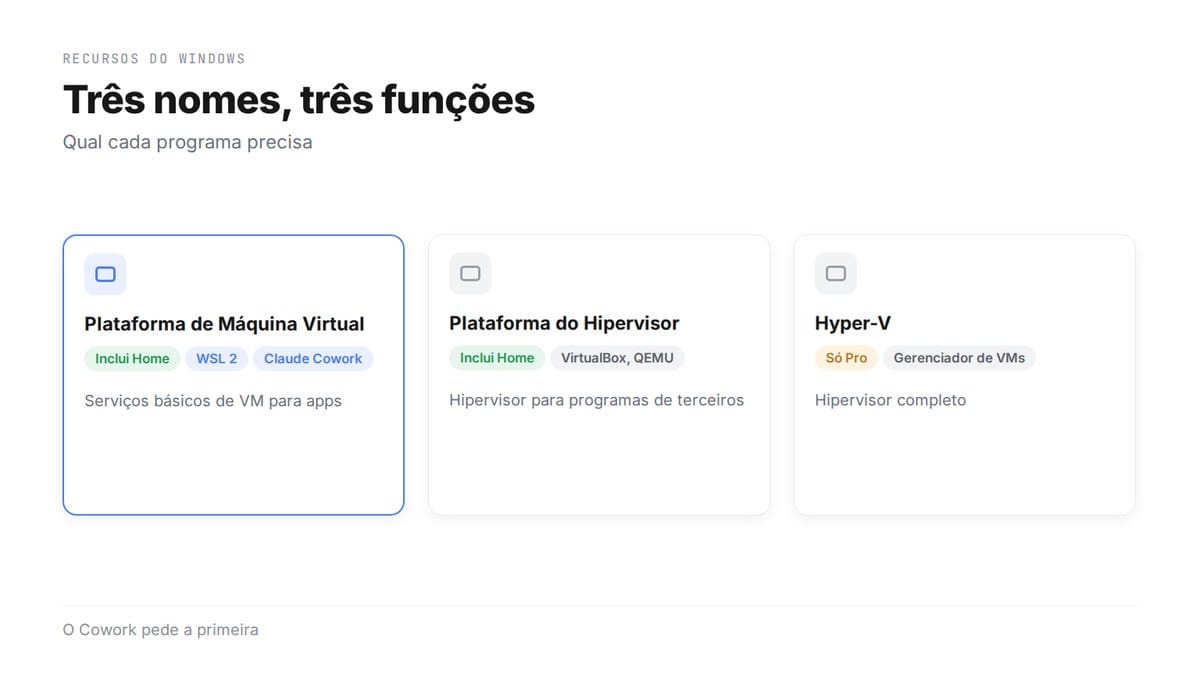Select the Plataforma do Hipervisor title
This screenshot has width=1200, height=675.
click(x=564, y=324)
